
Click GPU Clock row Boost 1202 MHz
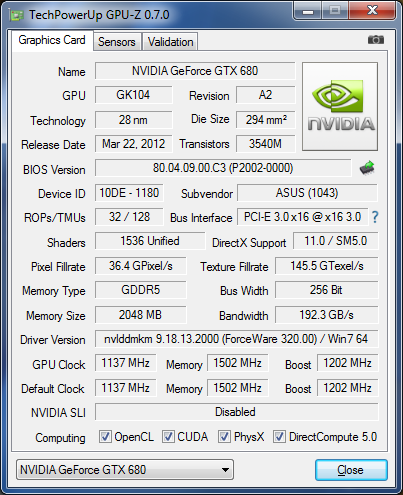pyautogui.click(x=347, y=363)
